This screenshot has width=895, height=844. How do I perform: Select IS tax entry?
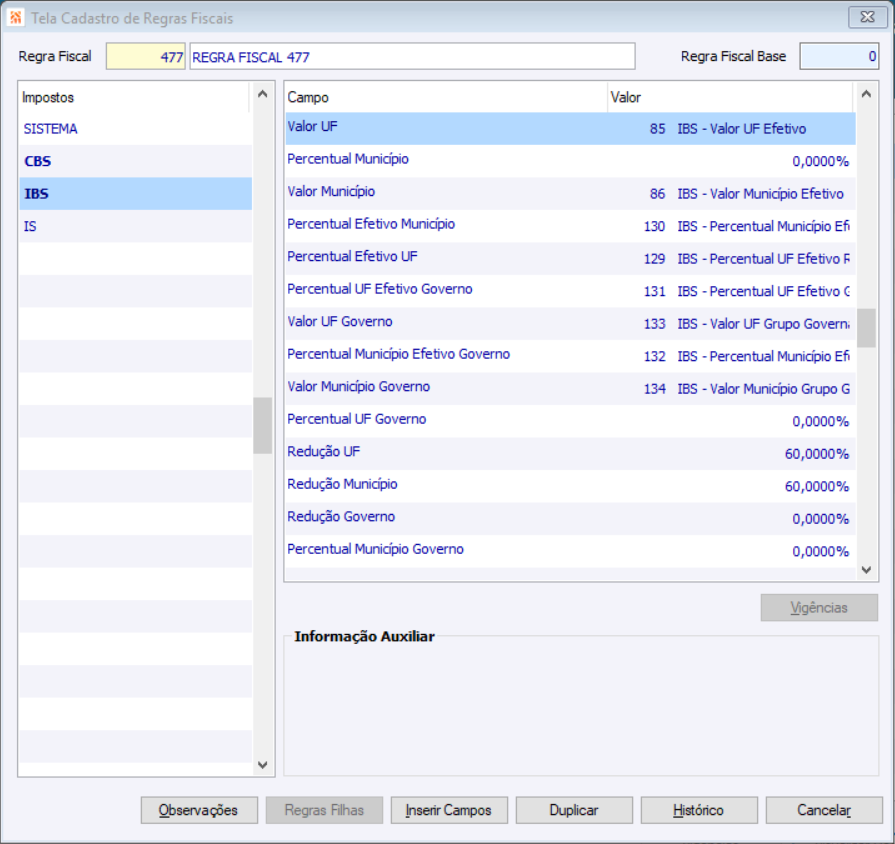point(135,227)
